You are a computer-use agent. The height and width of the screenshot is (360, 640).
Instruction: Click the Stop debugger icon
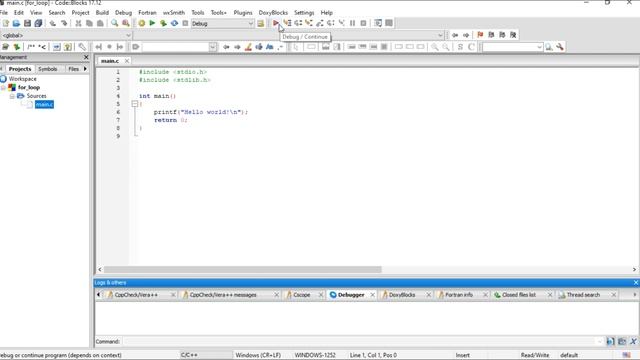pos(363,23)
